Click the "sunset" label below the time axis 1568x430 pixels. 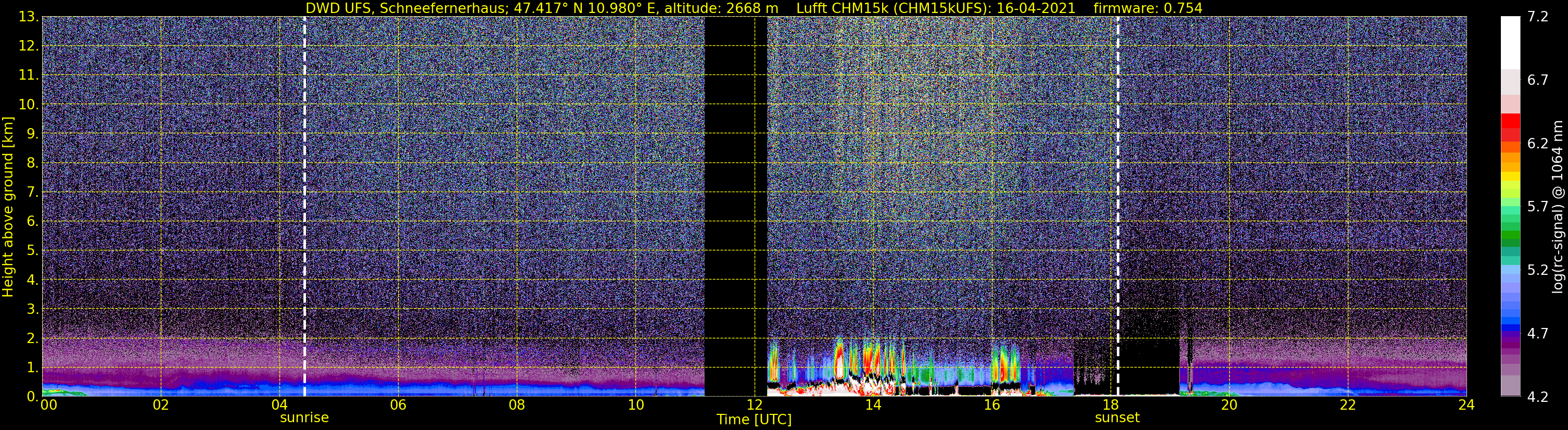[1117, 418]
